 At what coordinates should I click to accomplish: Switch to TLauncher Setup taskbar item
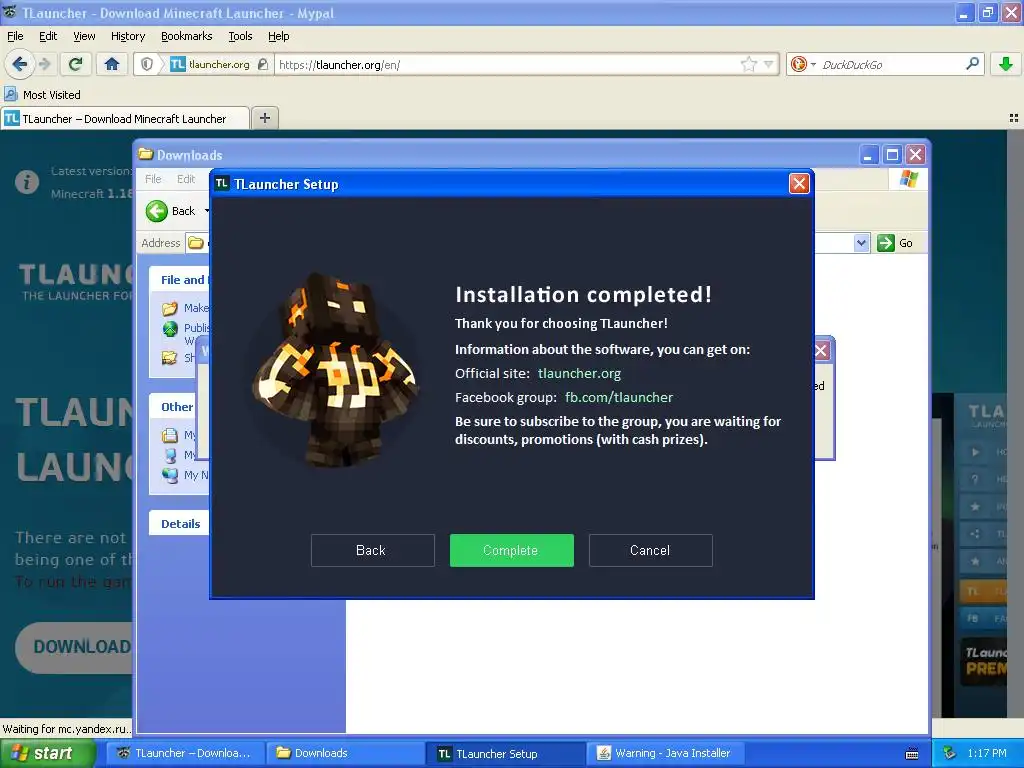tap(506, 753)
